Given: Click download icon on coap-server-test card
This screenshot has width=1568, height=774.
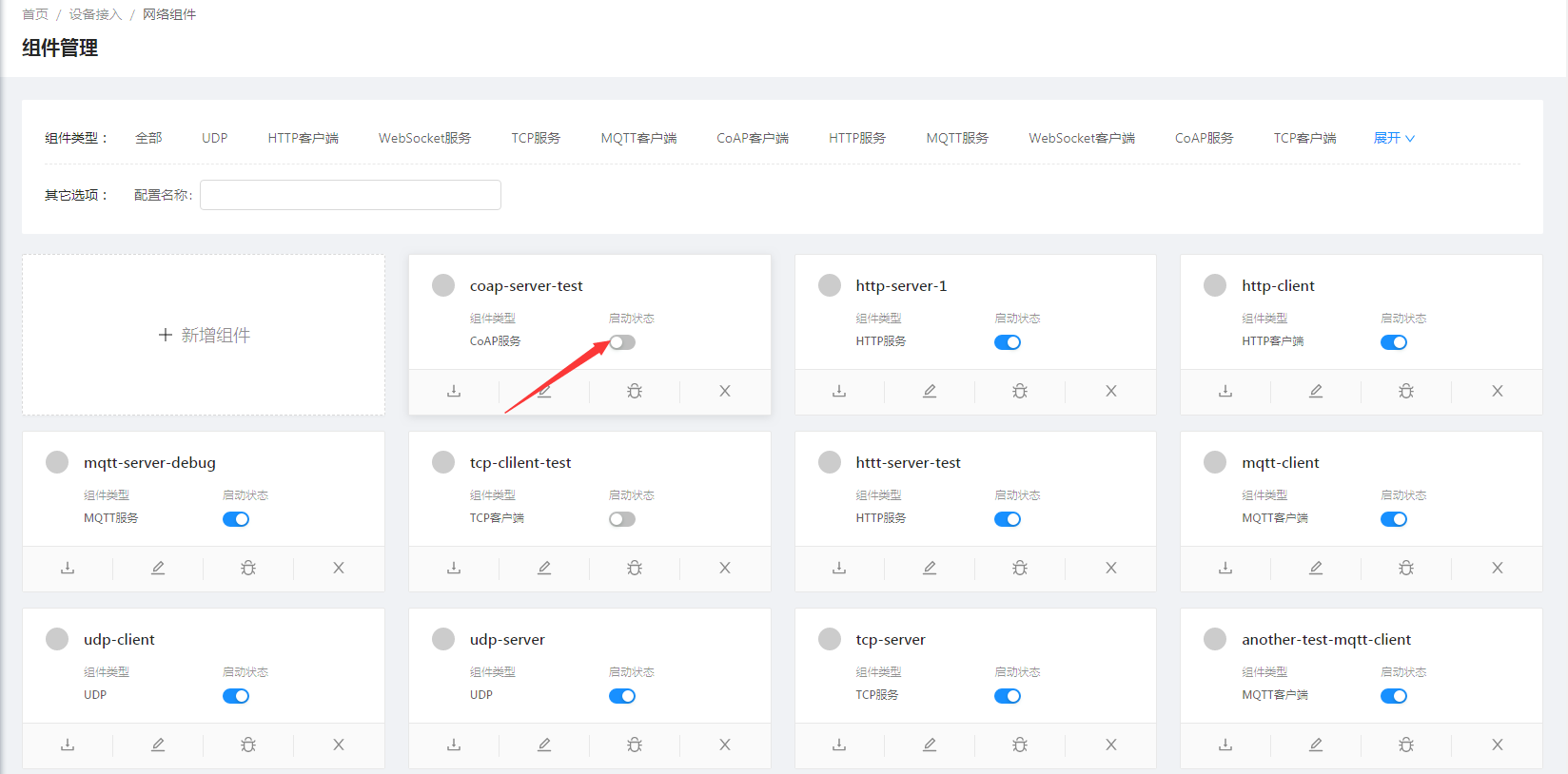Looking at the screenshot, I should click(x=454, y=391).
